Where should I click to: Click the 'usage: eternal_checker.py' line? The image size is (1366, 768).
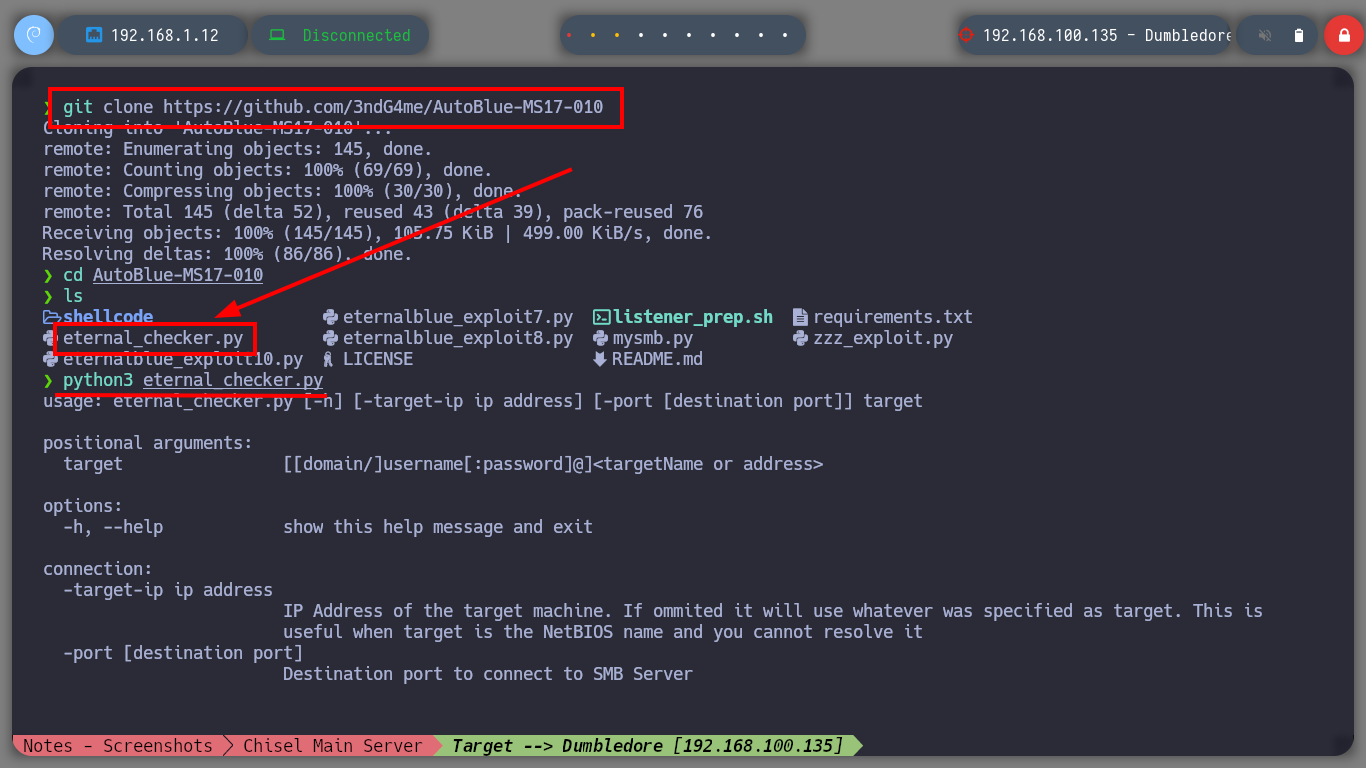483,401
